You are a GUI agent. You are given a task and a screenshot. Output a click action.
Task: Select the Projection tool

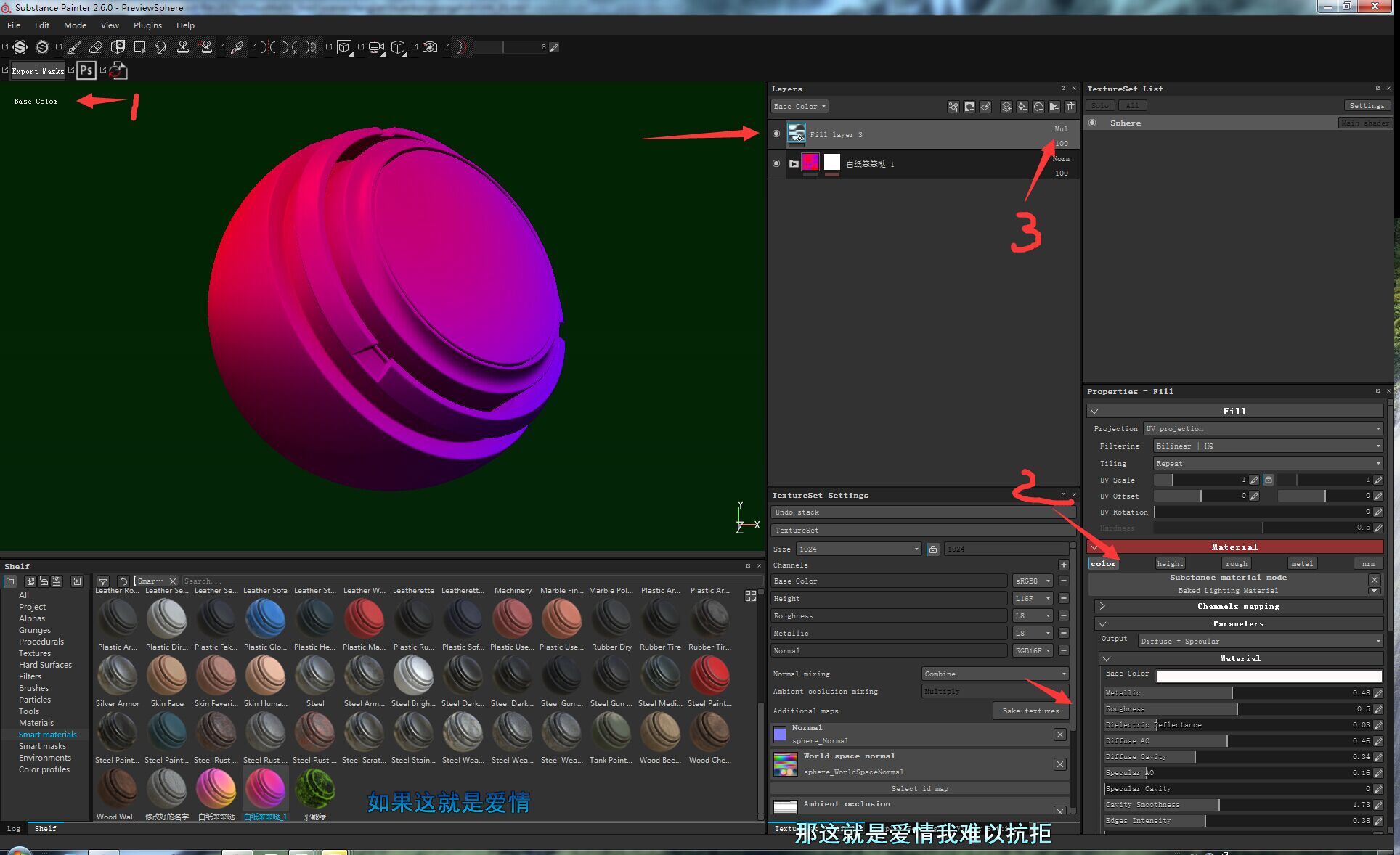pyautogui.click(x=118, y=47)
